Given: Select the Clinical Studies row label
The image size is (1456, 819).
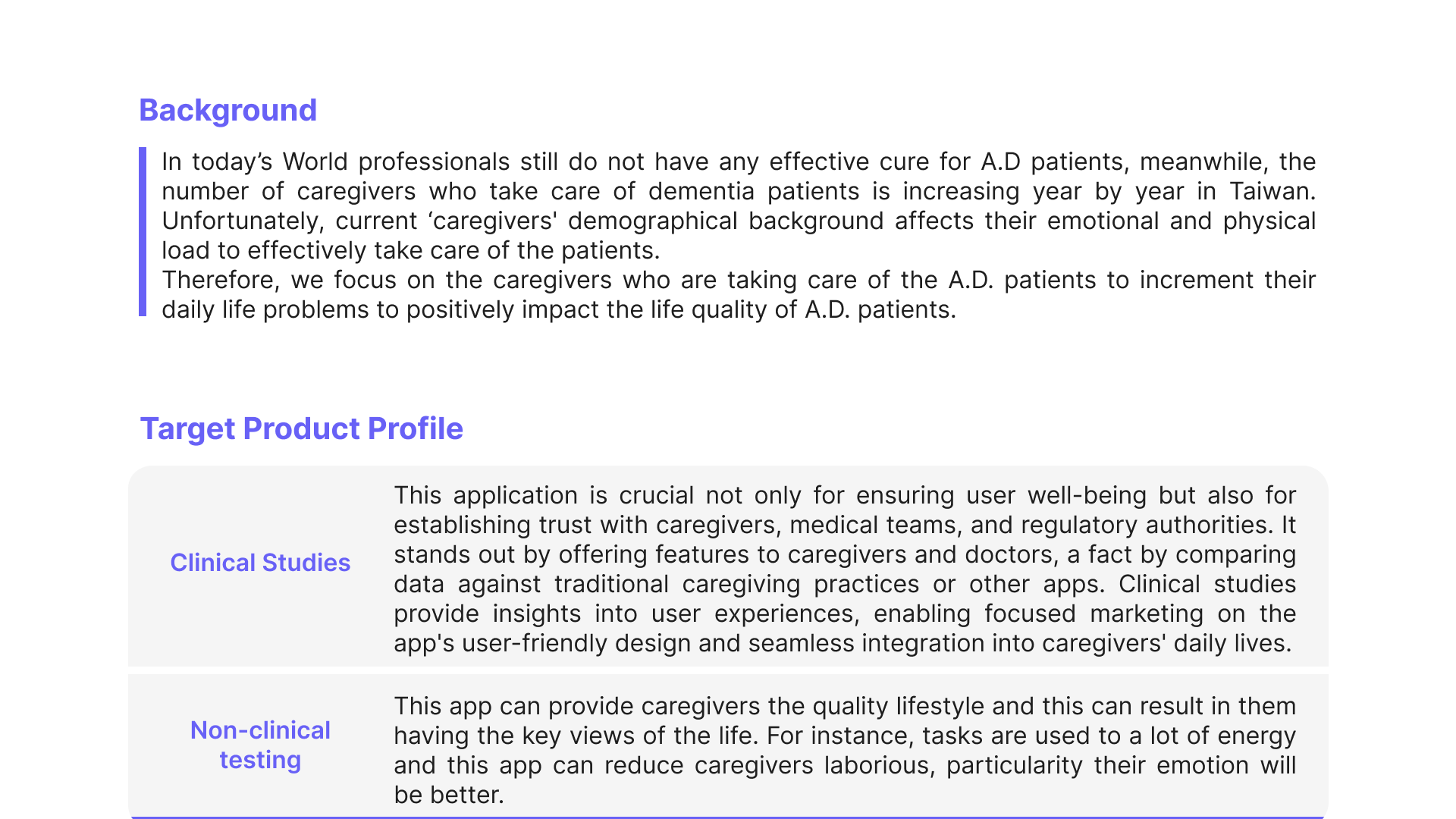Looking at the screenshot, I should point(260,563).
